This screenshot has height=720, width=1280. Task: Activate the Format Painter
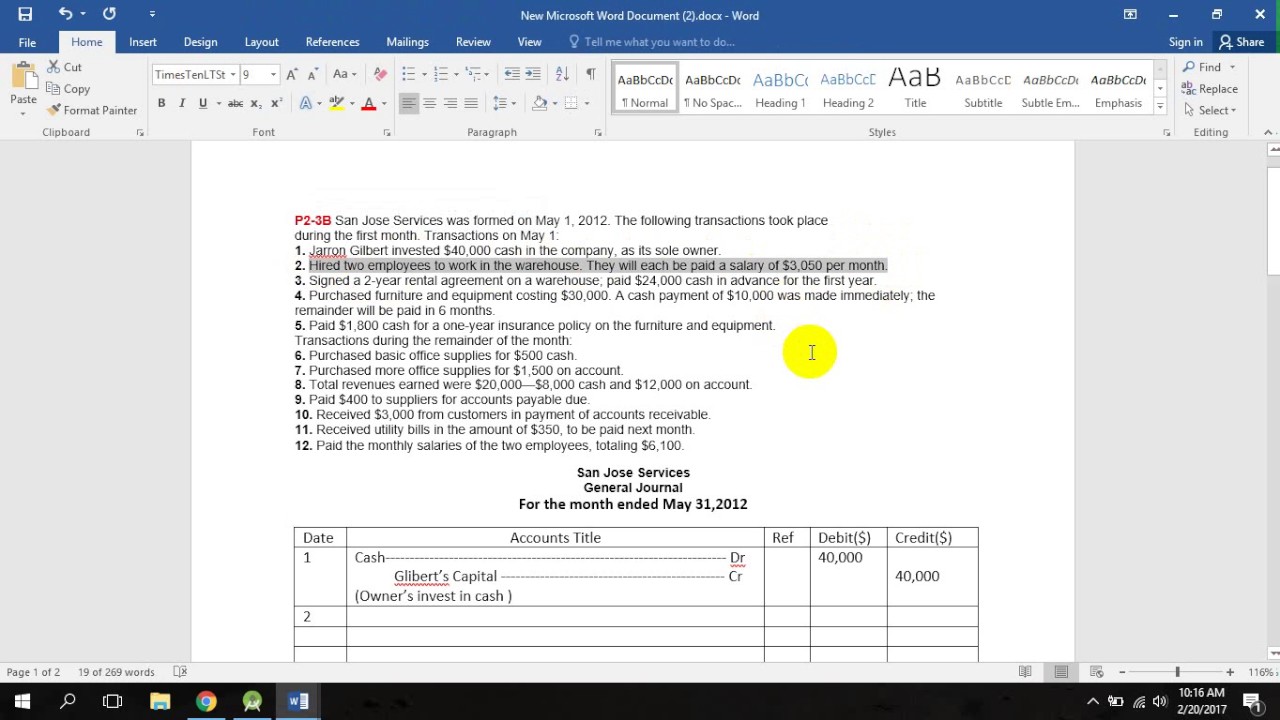tap(92, 110)
